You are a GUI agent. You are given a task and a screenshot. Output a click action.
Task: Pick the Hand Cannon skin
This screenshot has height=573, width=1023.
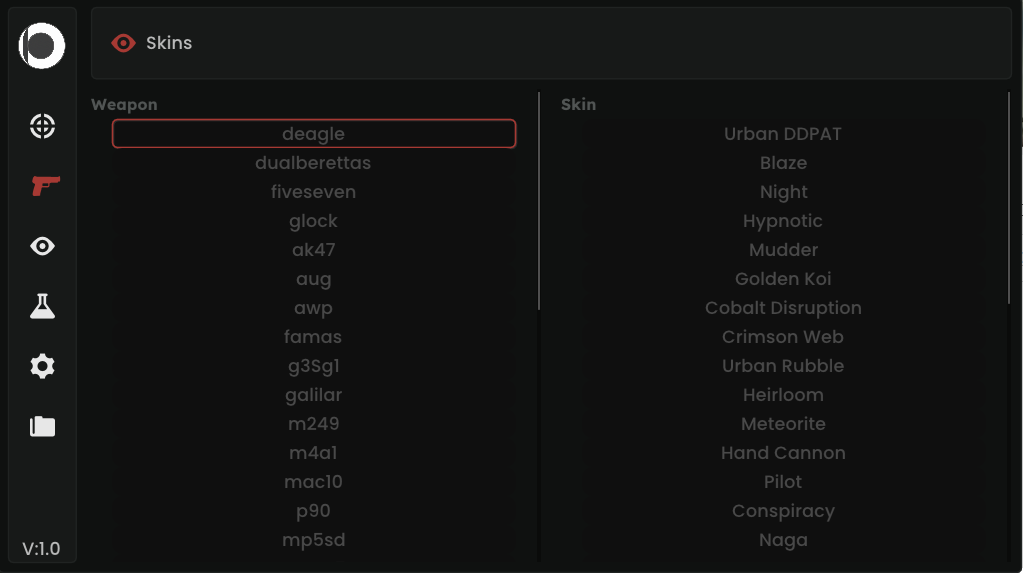pyautogui.click(x=783, y=453)
